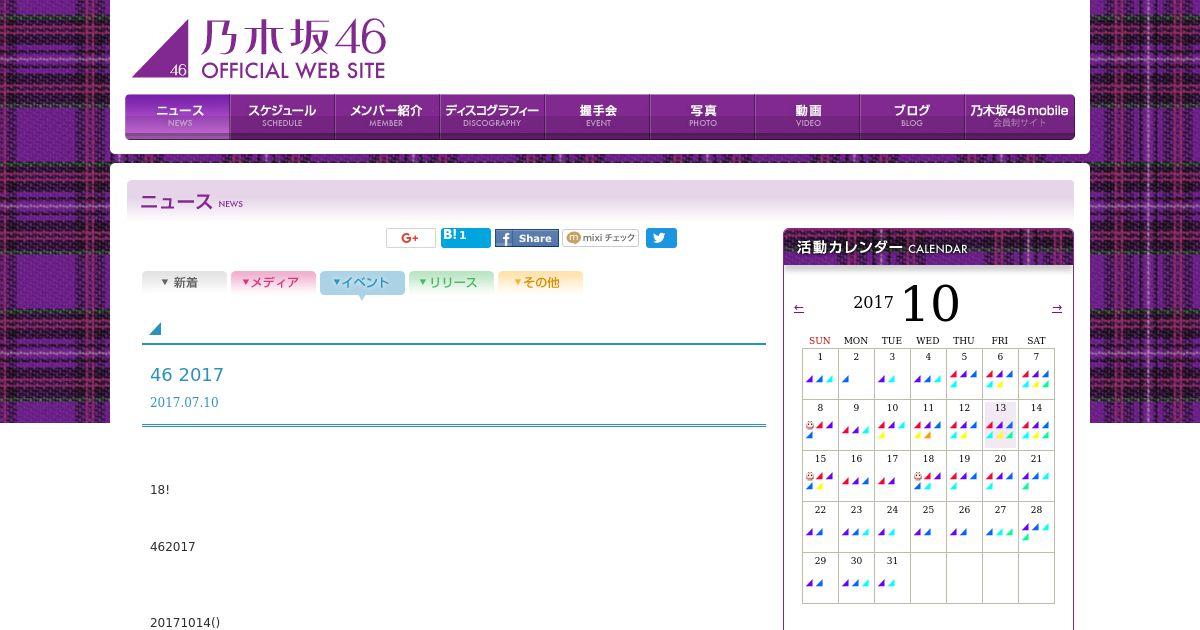Select October 27 in the calendar
Image resolution: width=1200 pixels, height=630 pixels.
[x=1000, y=526]
